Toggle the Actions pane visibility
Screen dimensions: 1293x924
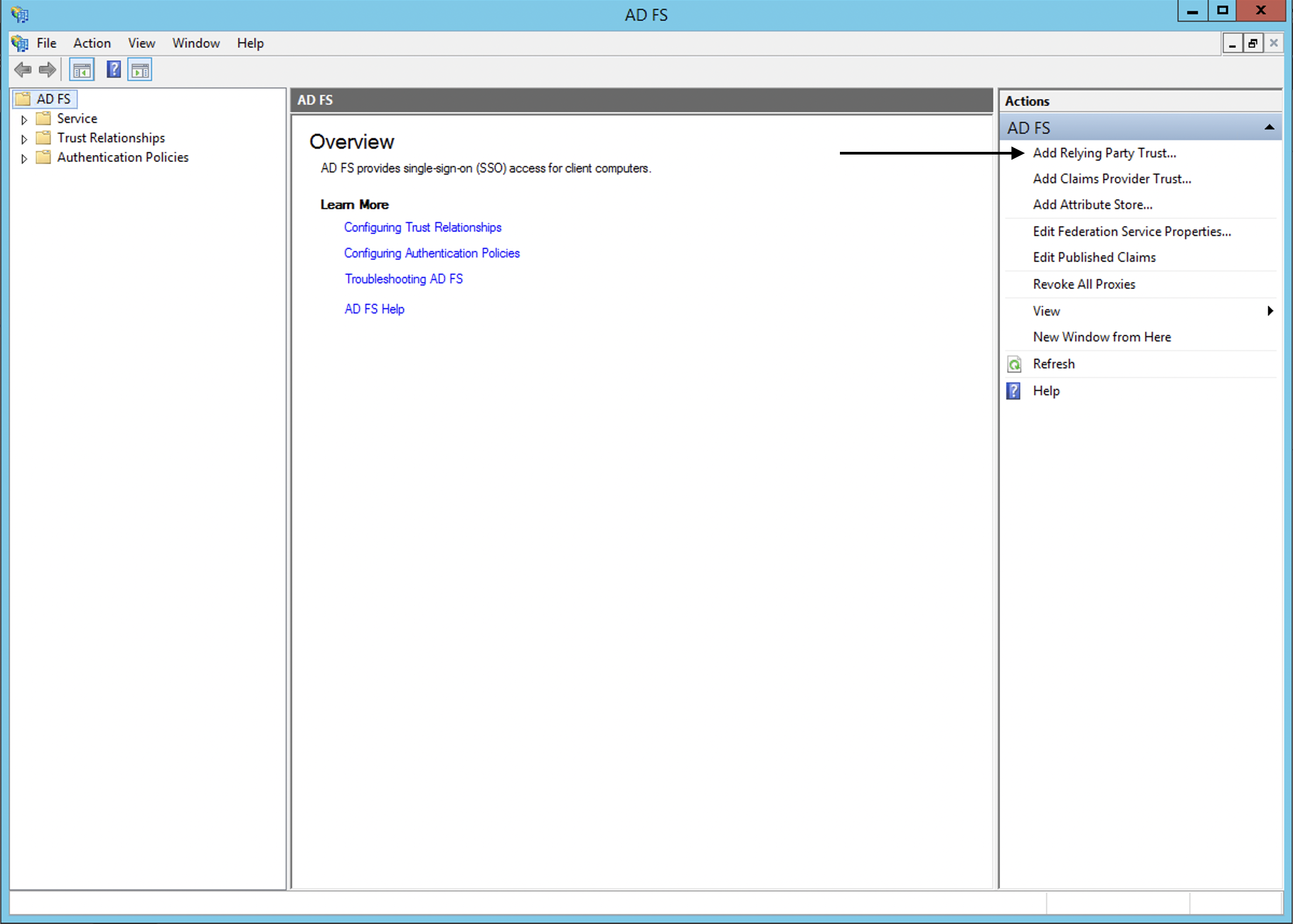tap(140, 69)
